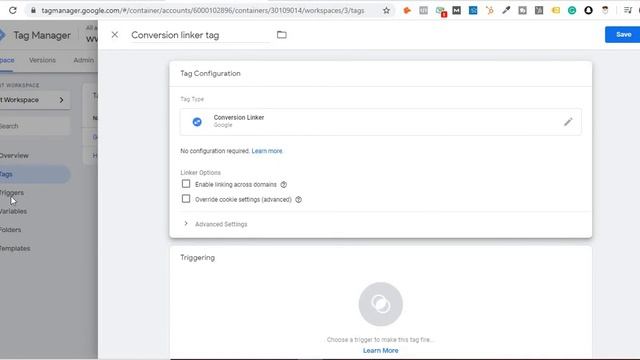
Task: Open Templates in the sidebar
Action: [x=15, y=248]
